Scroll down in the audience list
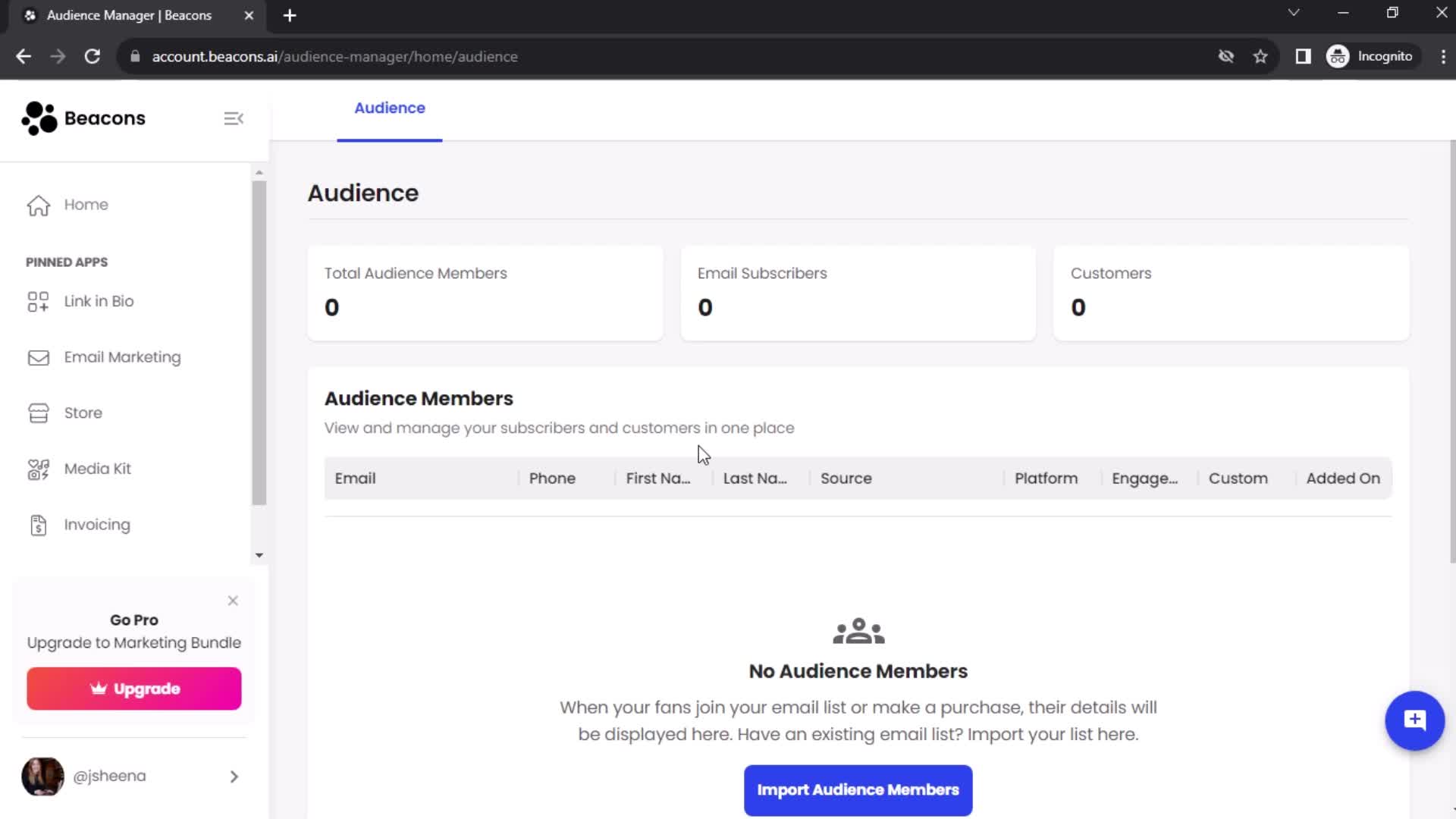 pos(260,554)
